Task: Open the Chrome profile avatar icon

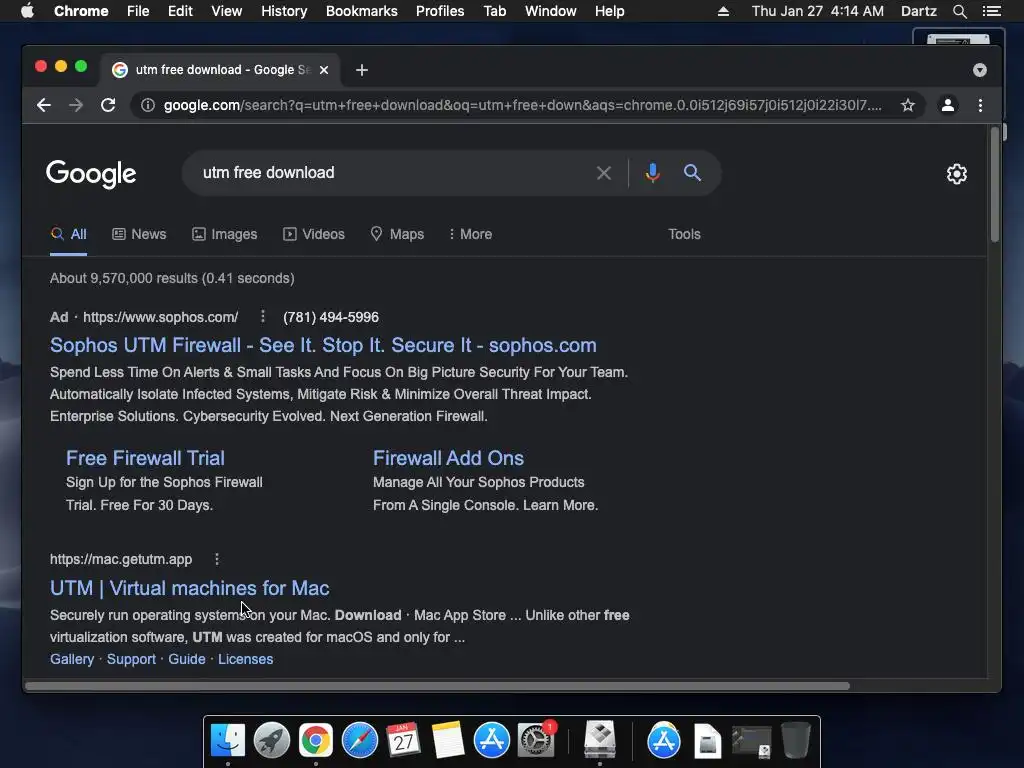Action: (948, 105)
